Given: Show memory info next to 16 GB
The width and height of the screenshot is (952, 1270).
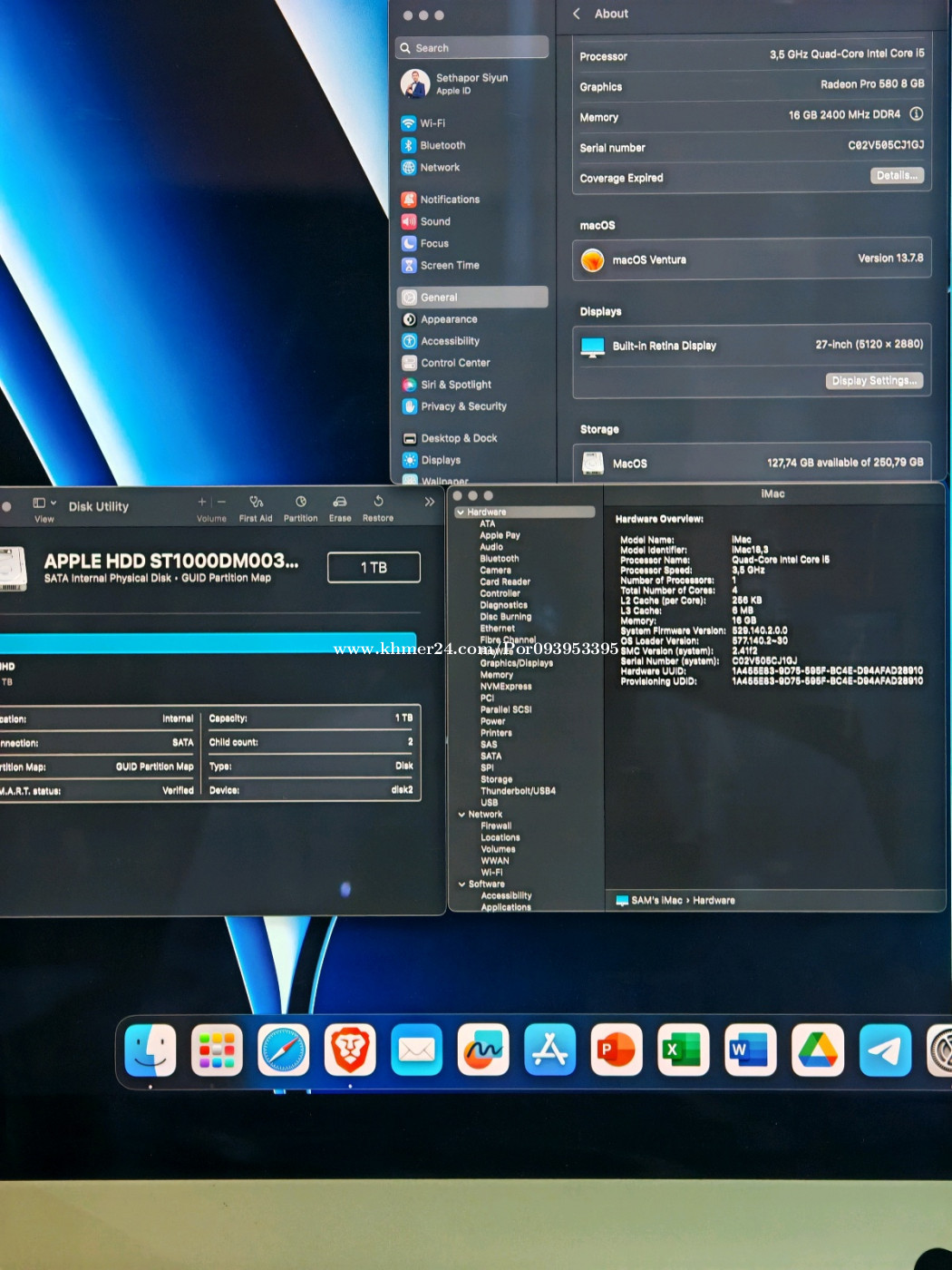Looking at the screenshot, I should click(x=917, y=114).
